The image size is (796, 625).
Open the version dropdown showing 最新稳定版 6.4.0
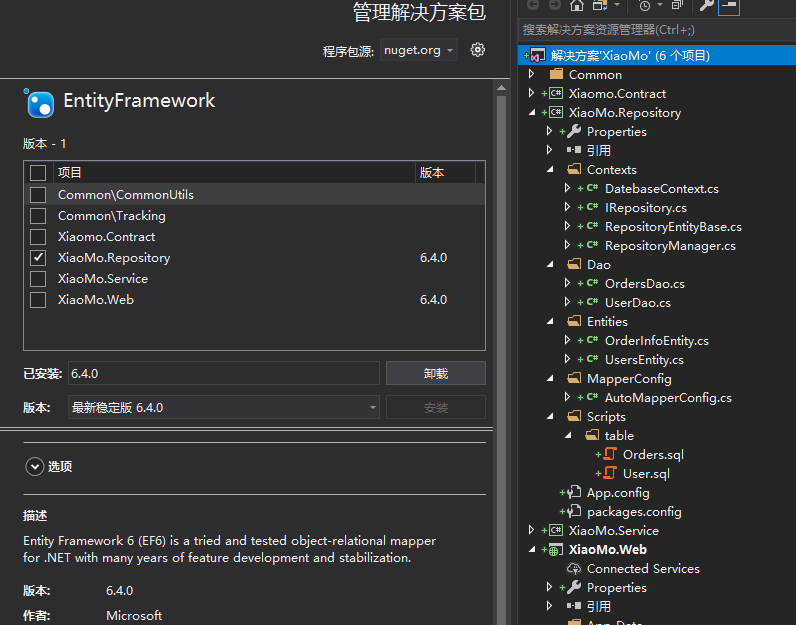pyautogui.click(x=224, y=407)
